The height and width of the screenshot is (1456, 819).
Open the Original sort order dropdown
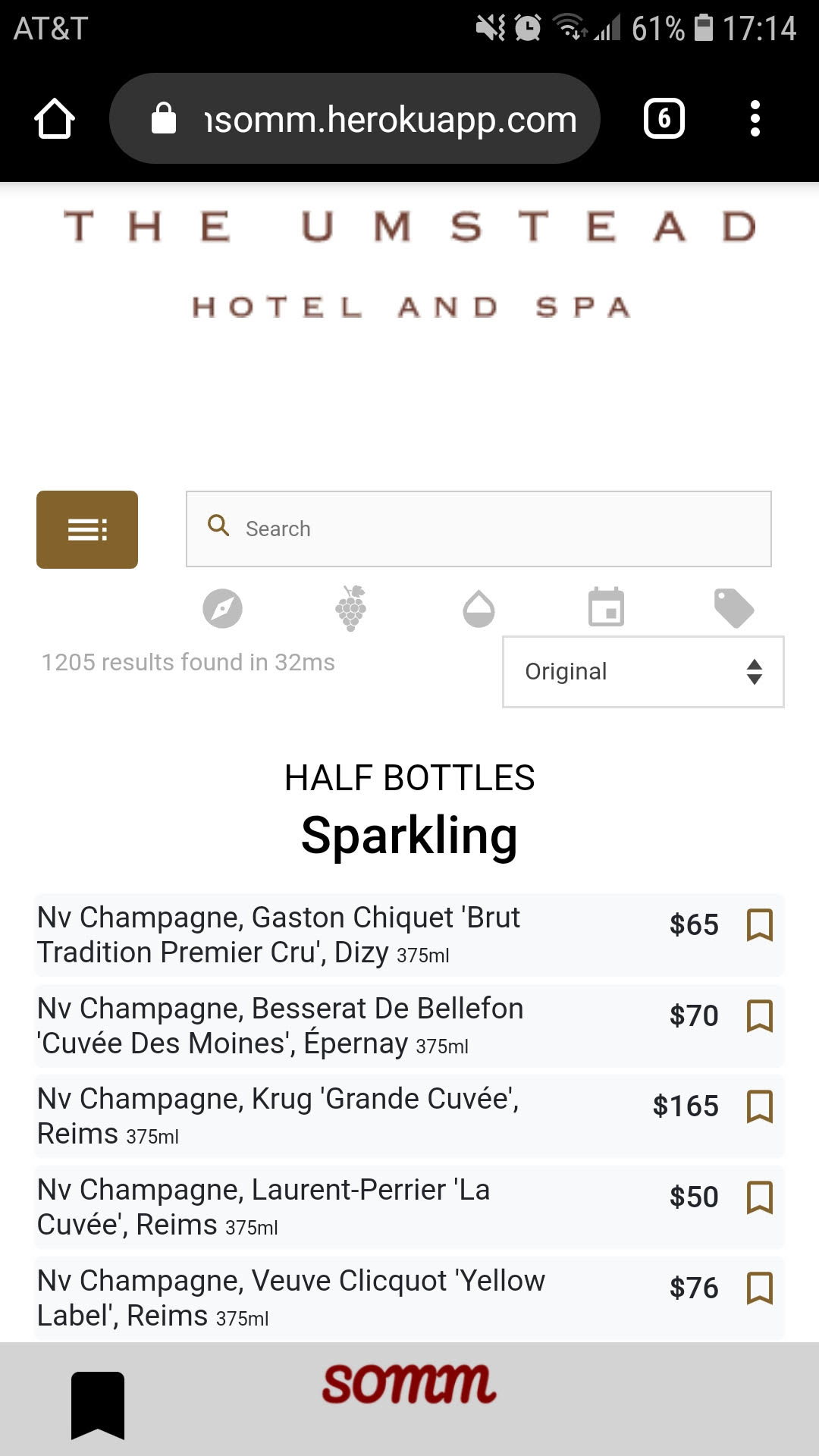643,672
